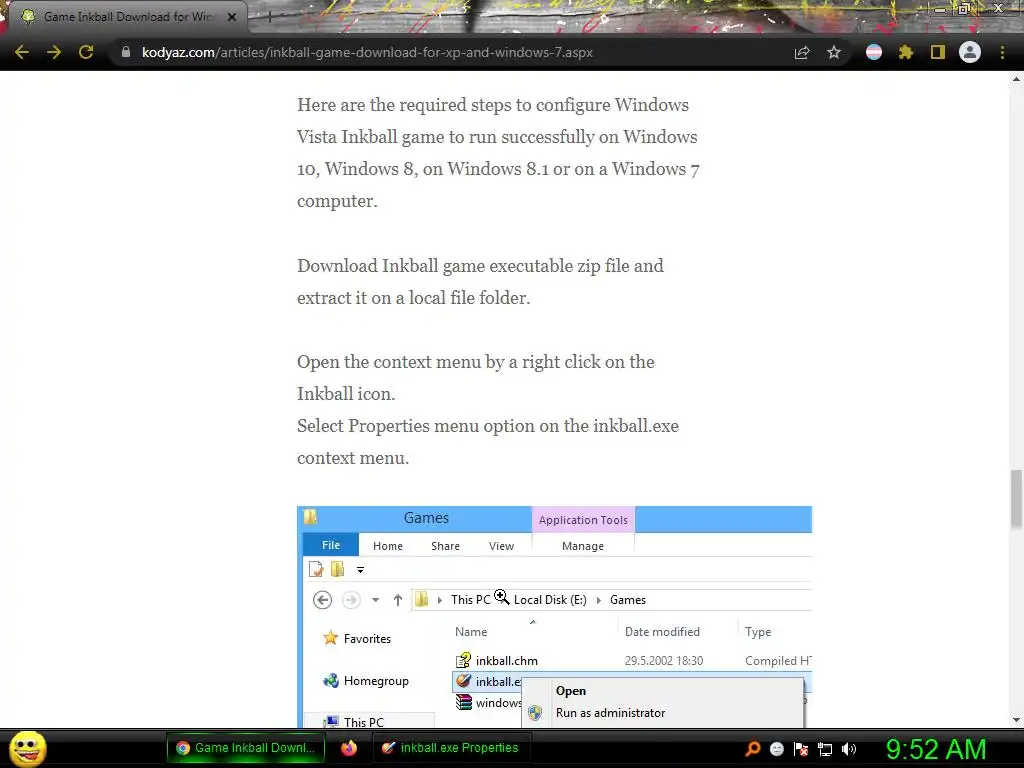Share this page icon
Image resolution: width=1024 pixels, height=768 pixels.
[802, 52]
